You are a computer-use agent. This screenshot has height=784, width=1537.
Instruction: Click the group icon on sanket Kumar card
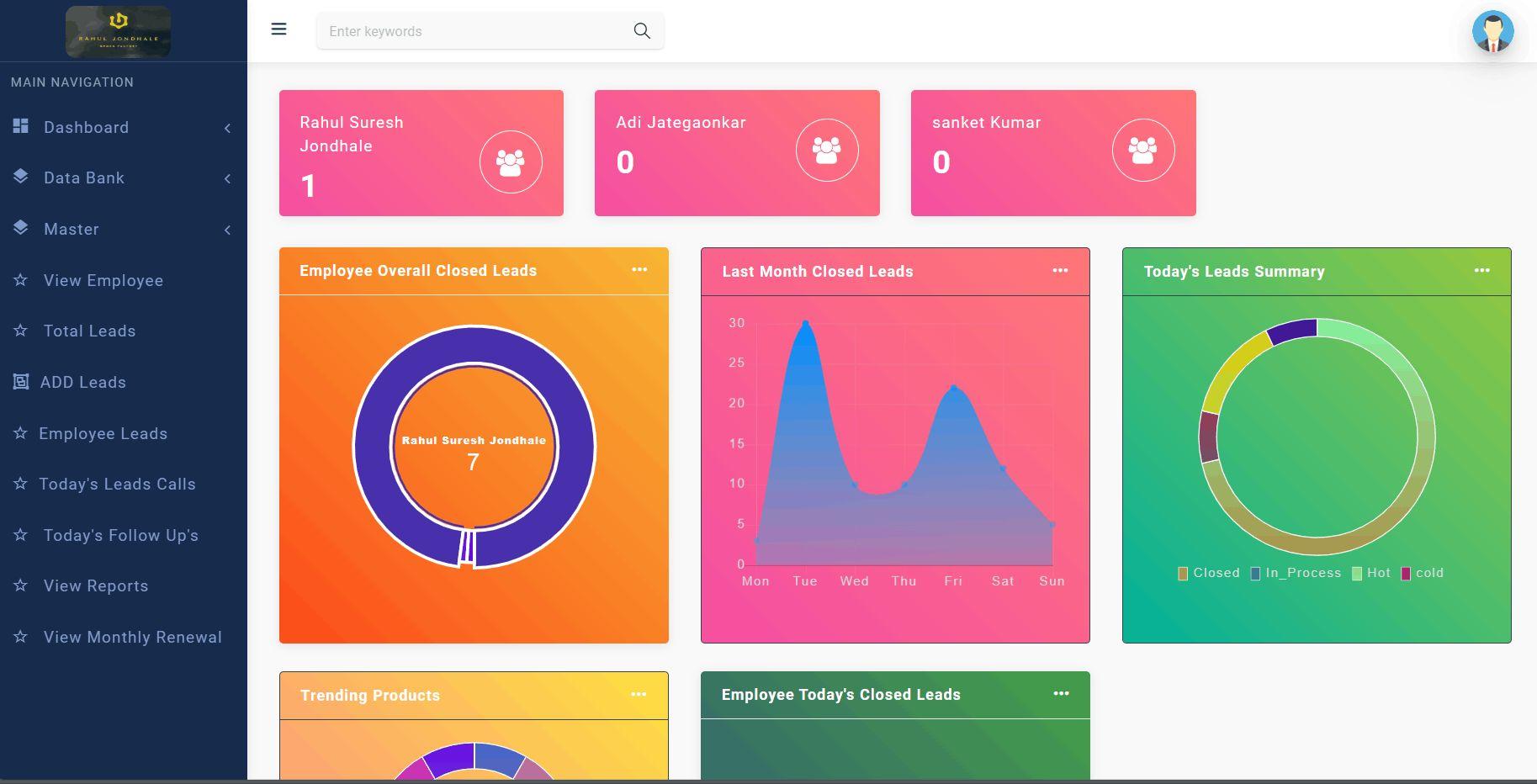click(1142, 151)
